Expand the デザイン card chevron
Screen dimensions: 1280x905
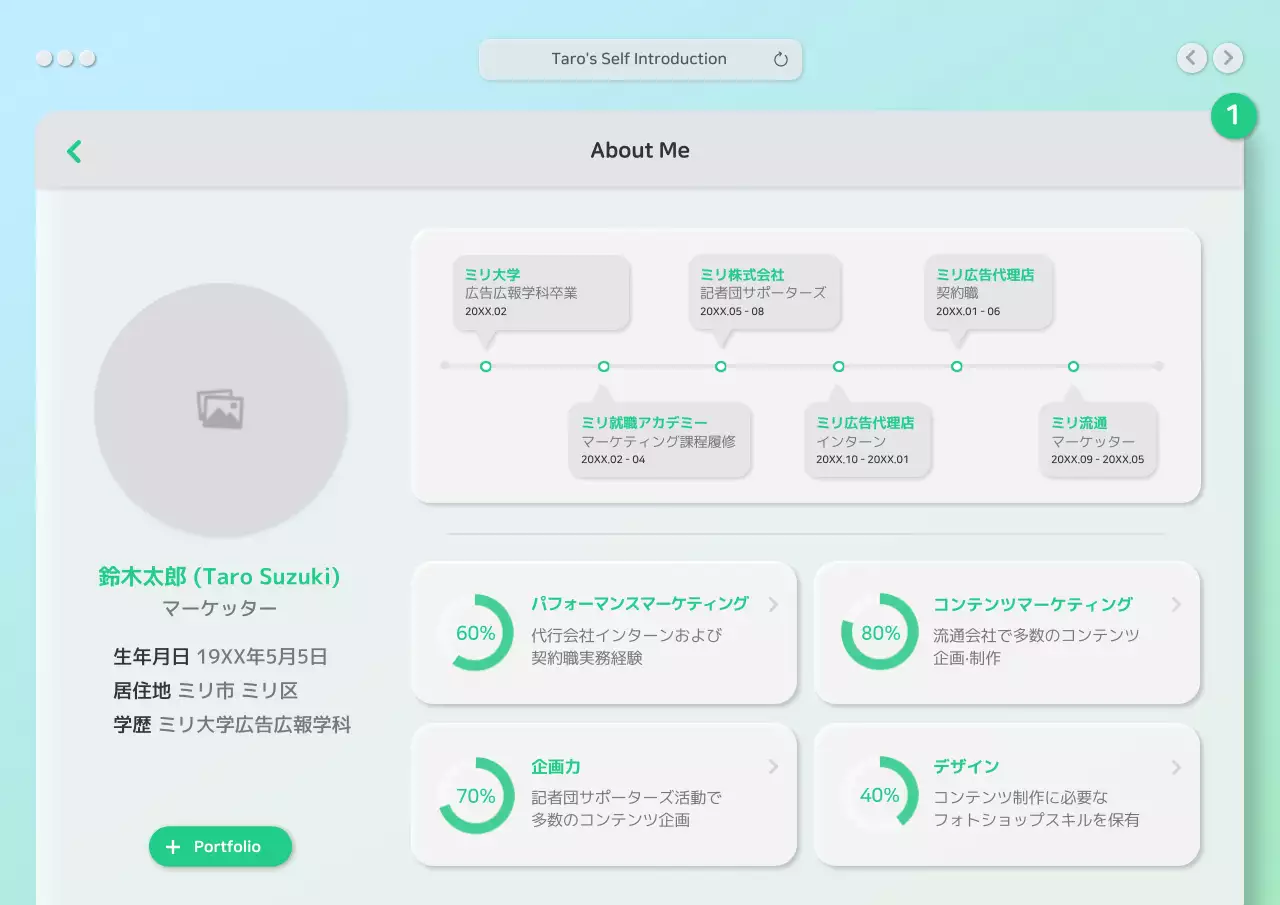[1176, 767]
